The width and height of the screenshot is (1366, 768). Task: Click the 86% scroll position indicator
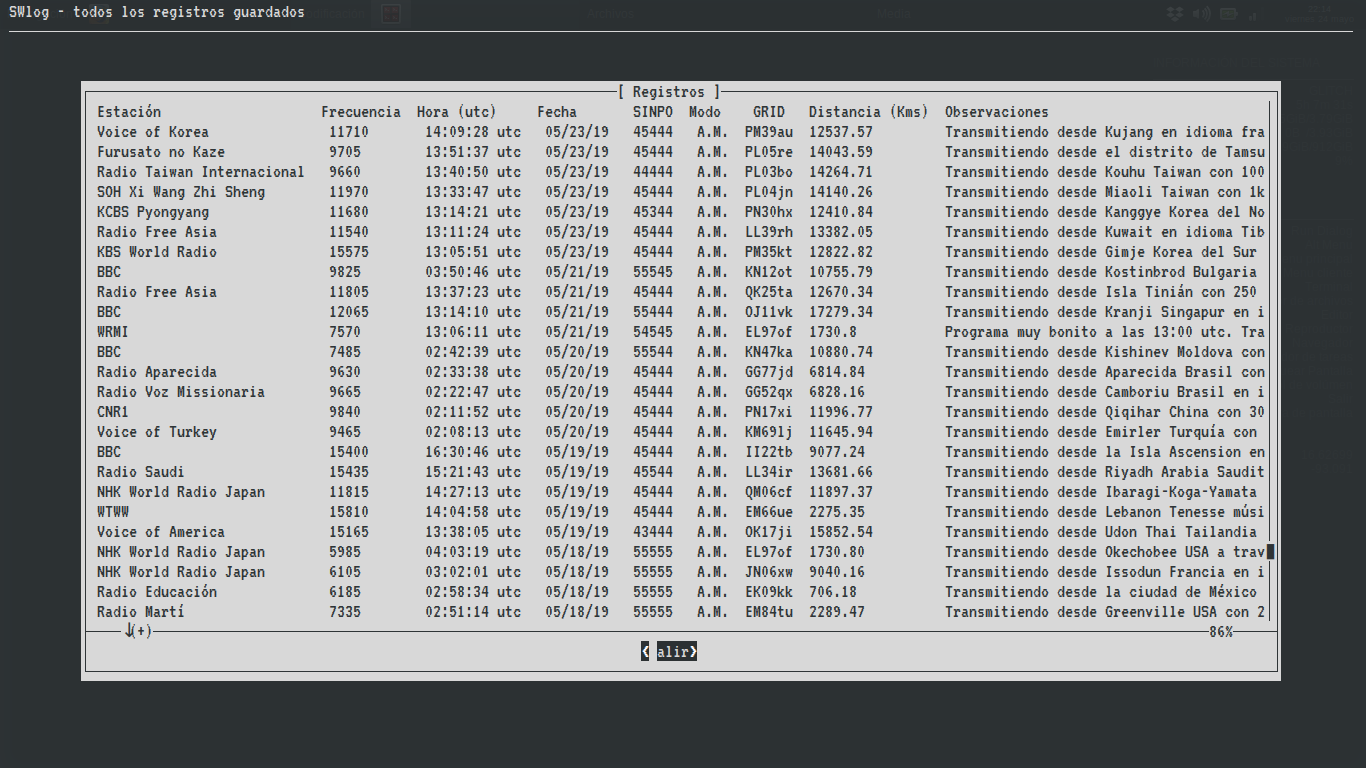(1221, 632)
